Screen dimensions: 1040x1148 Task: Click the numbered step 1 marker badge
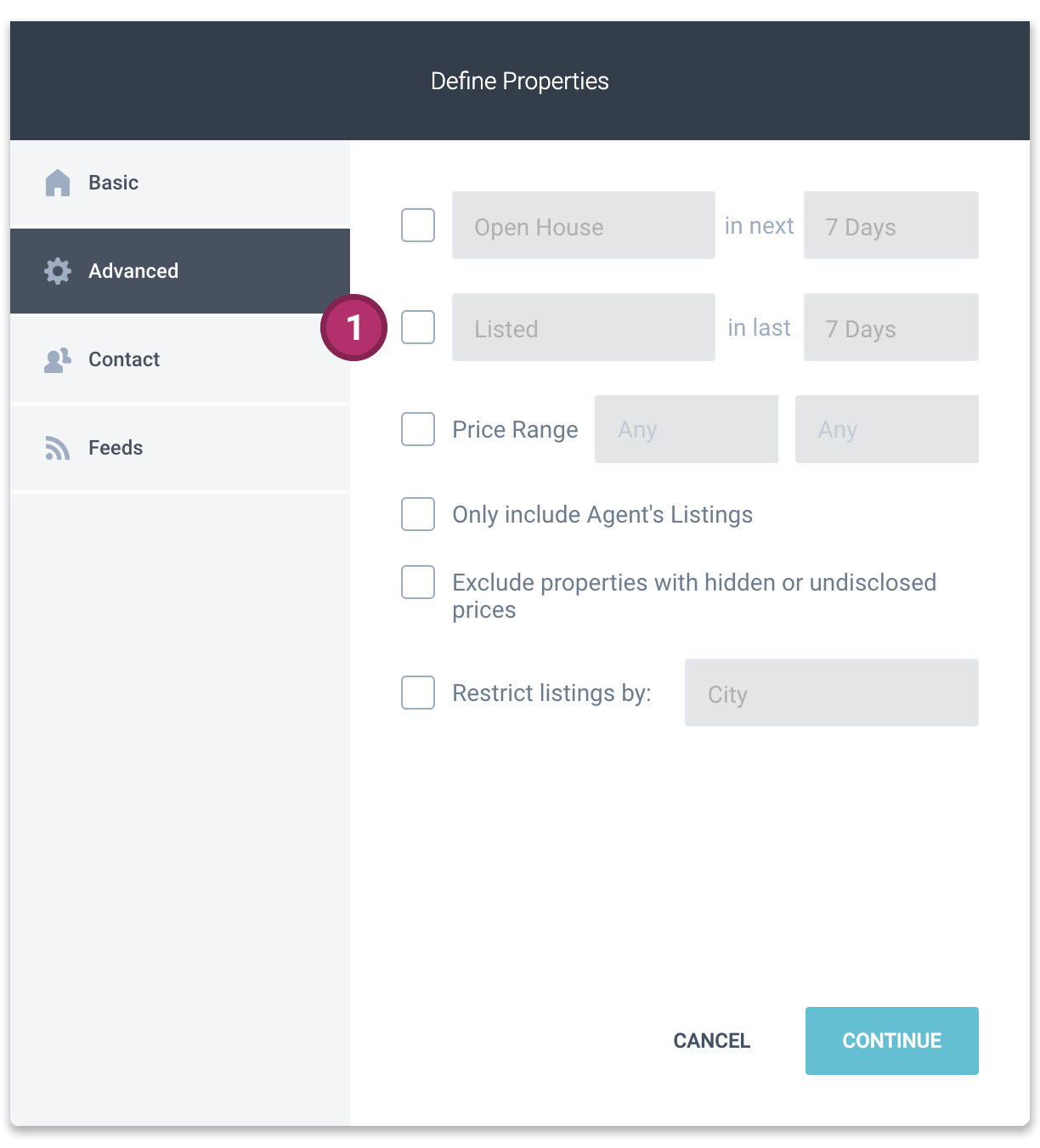click(x=353, y=327)
